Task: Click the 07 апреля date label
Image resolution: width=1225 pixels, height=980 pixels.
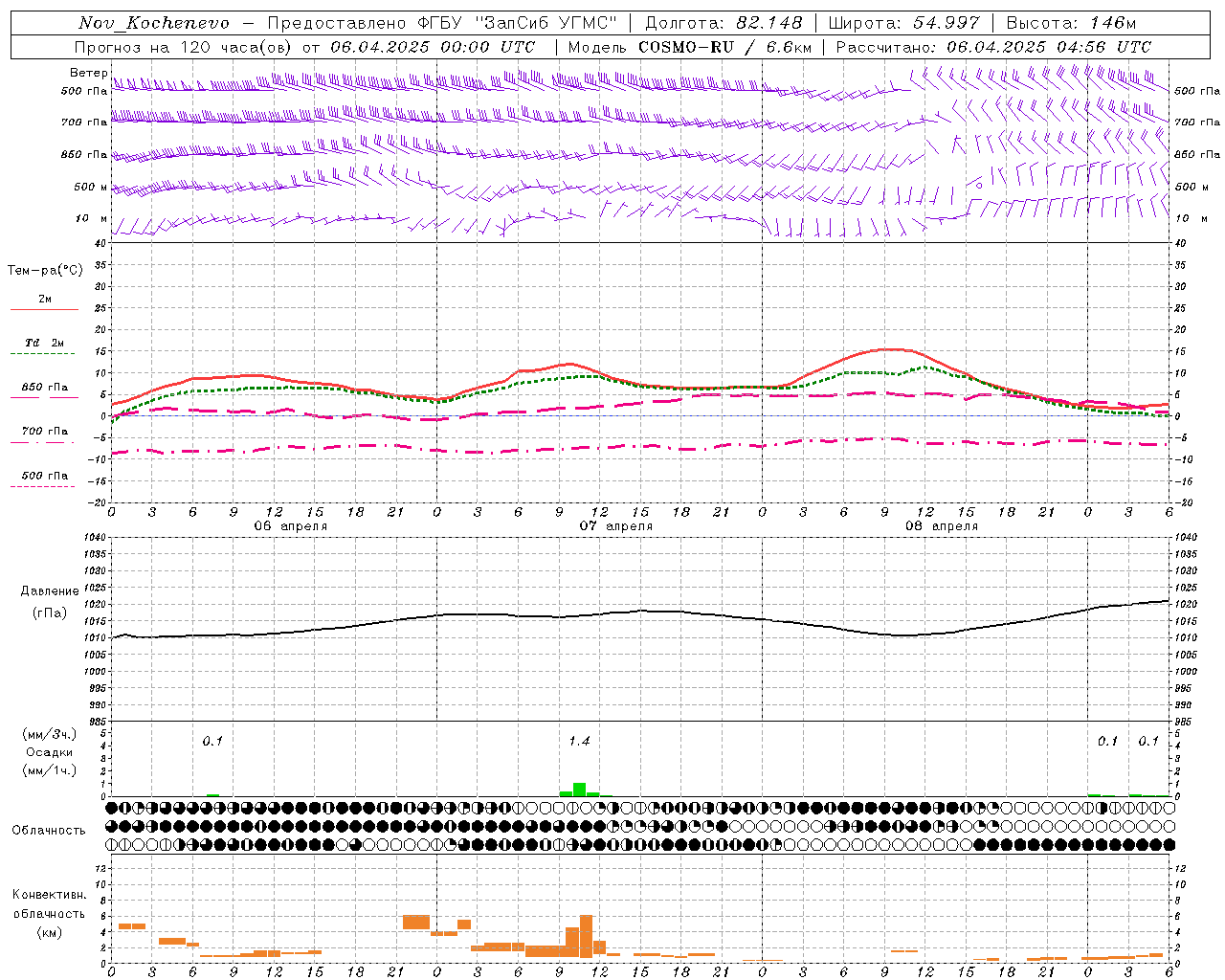Action: 616,526
